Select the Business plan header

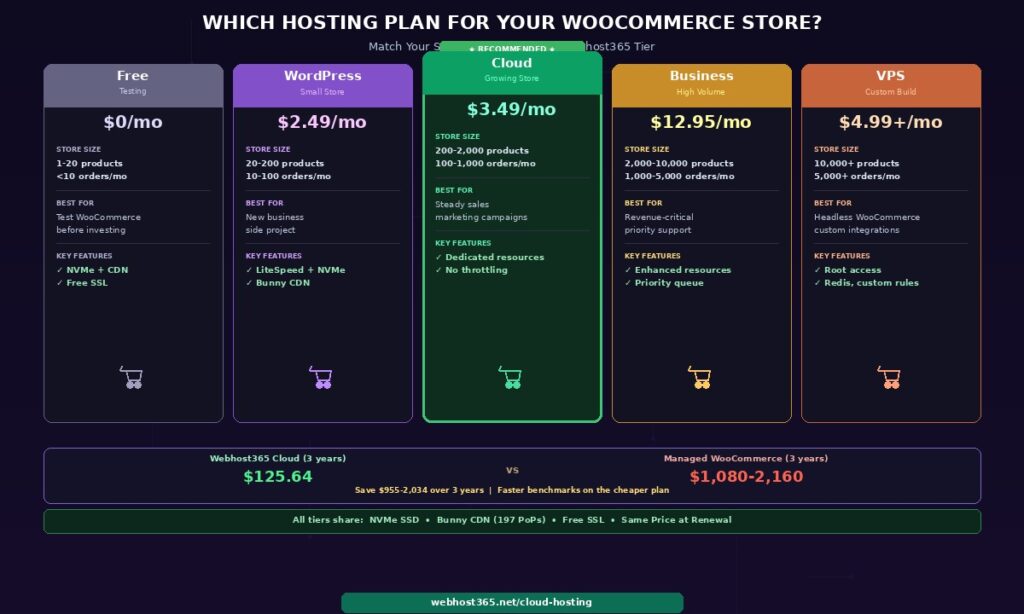(x=701, y=86)
